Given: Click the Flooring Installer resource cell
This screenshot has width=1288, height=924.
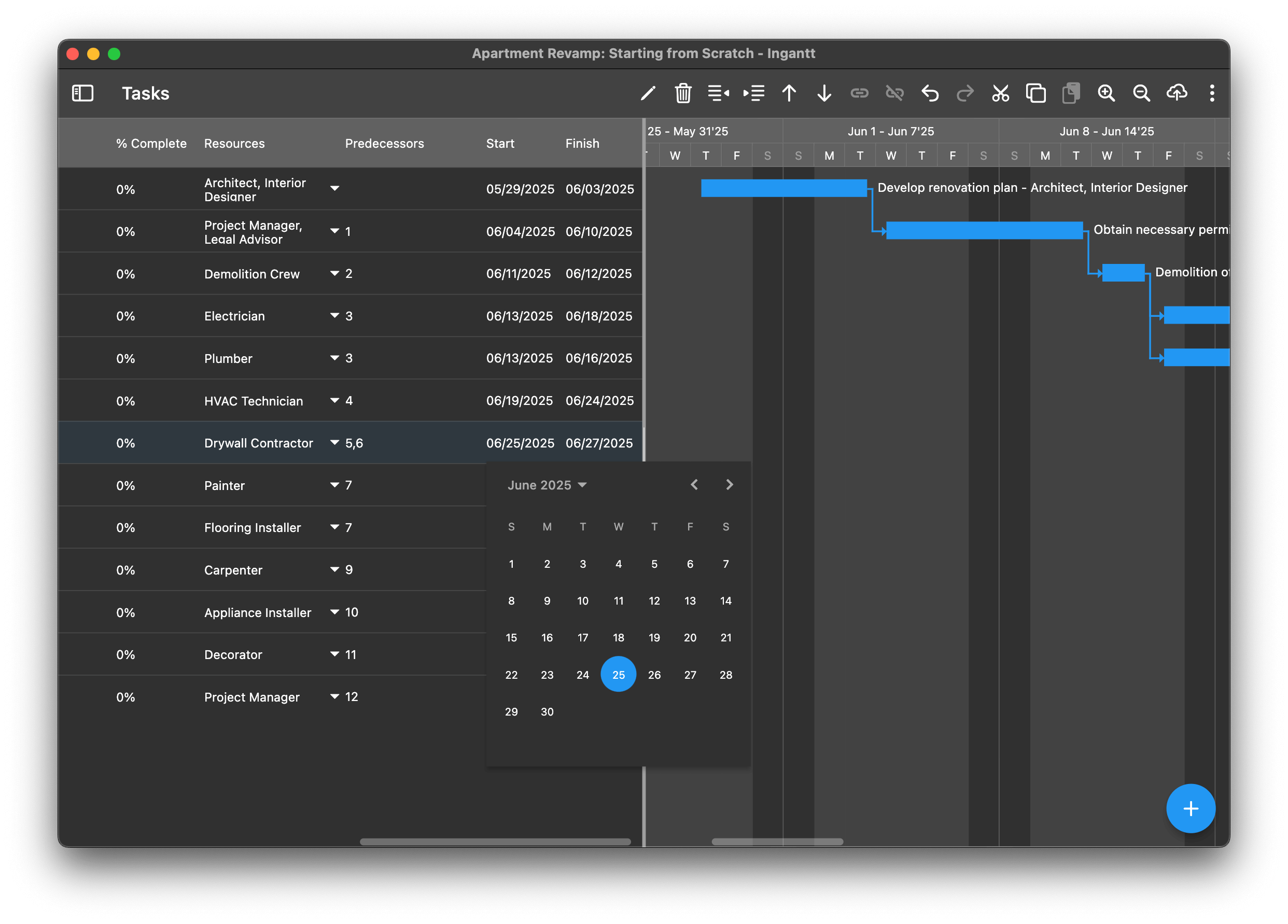Looking at the screenshot, I should click(x=253, y=528).
